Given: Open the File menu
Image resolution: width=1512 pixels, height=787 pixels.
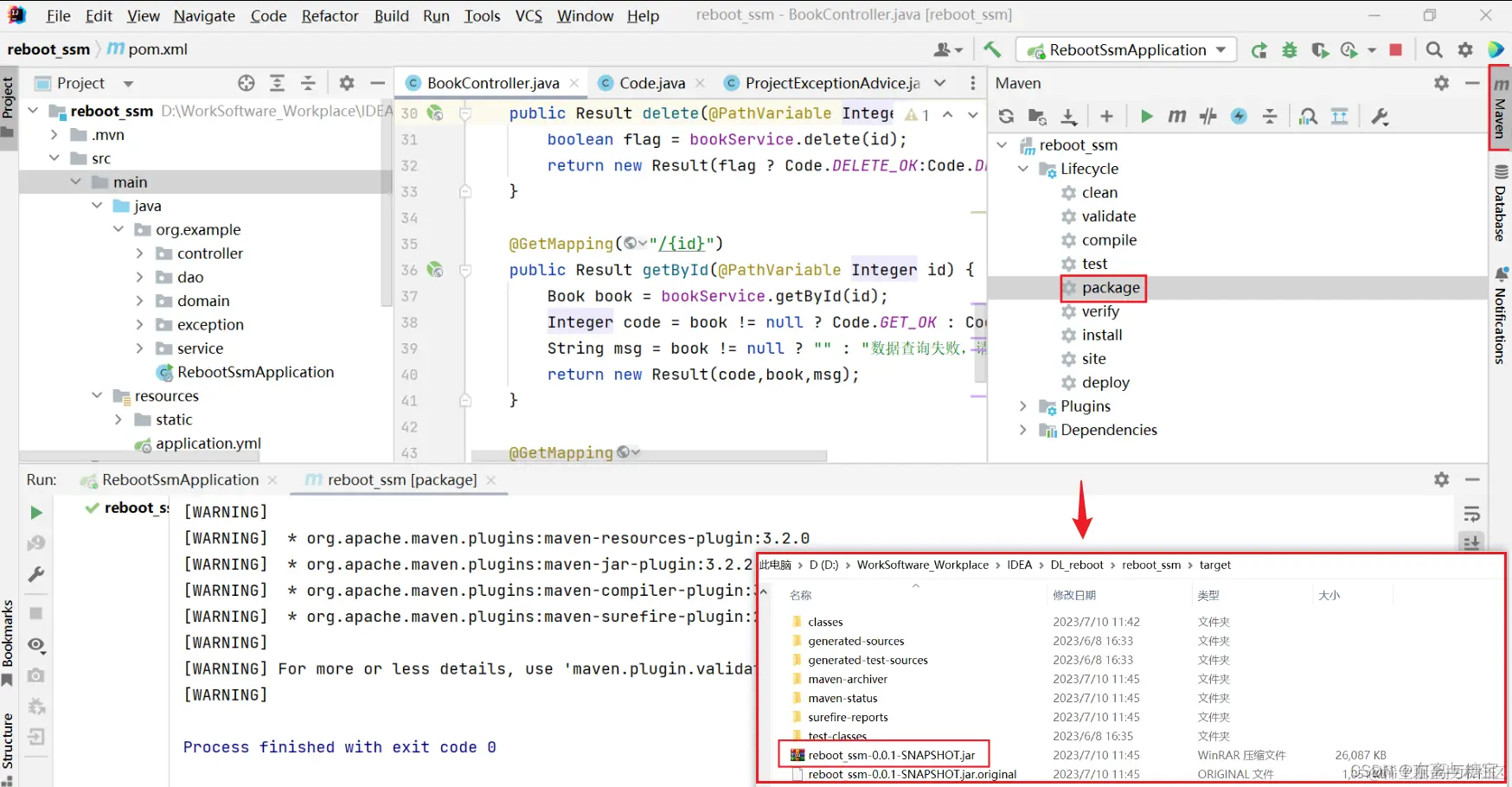Looking at the screenshot, I should click(59, 16).
